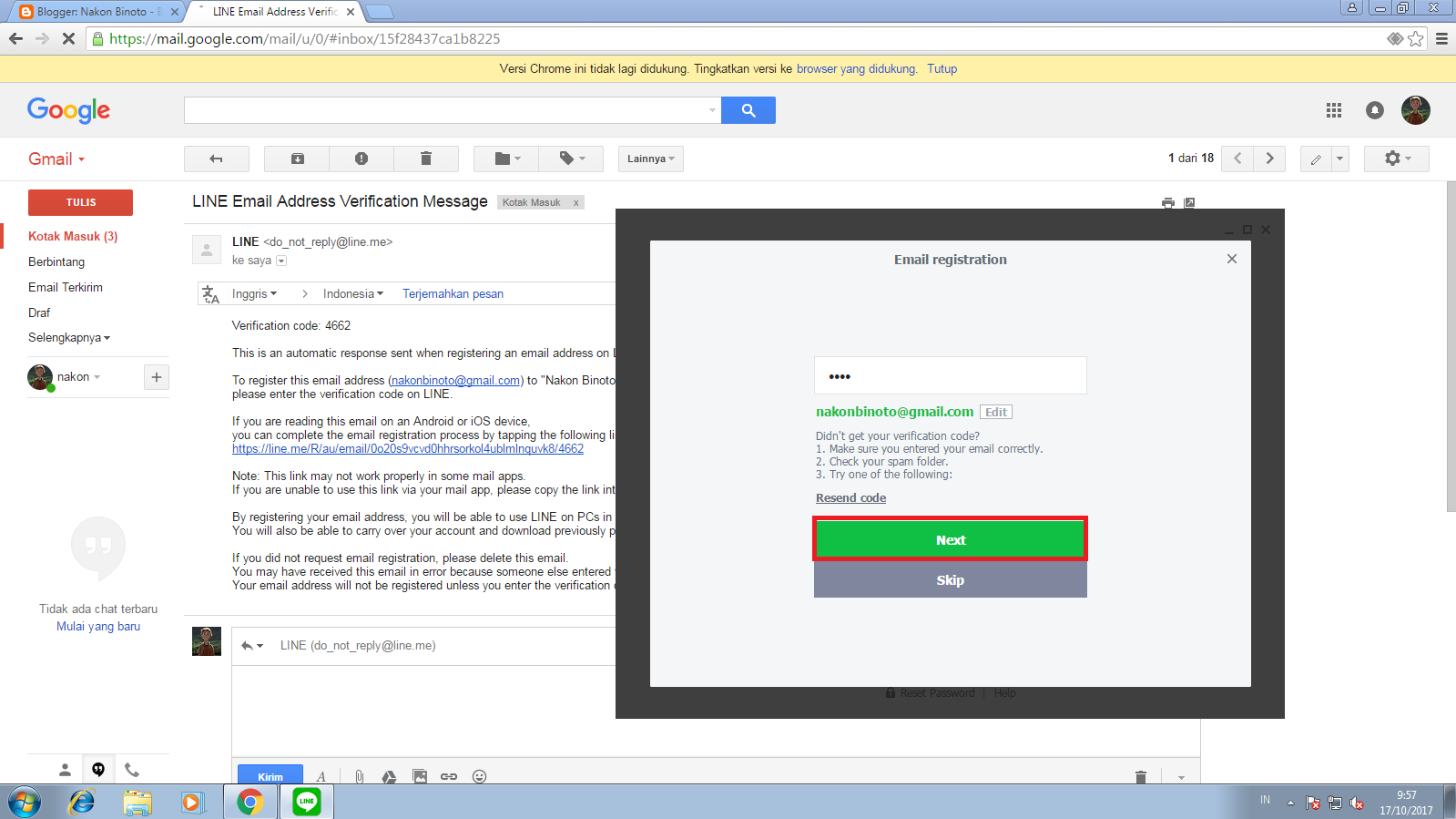Click the Mulai yang baru link
1456x819 pixels.
click(98, 626)
